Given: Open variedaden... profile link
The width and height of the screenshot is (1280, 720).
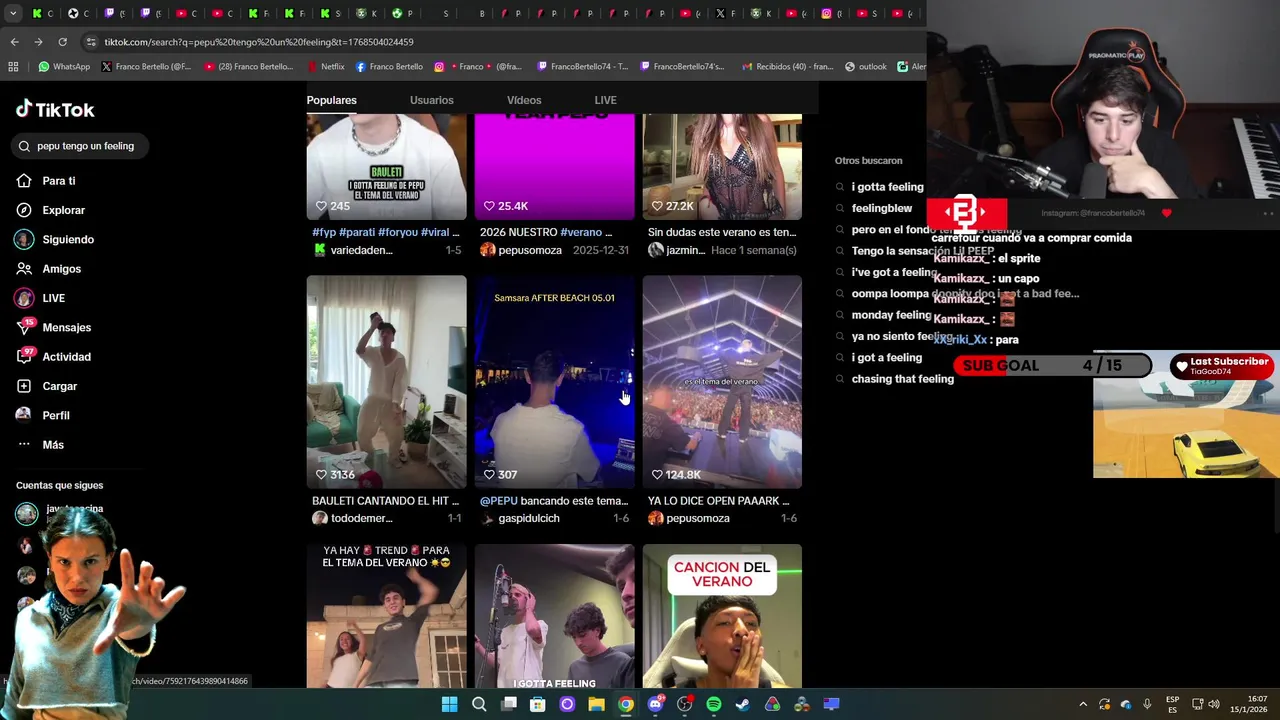Looking at the screenshot, I should coord(361,250).
